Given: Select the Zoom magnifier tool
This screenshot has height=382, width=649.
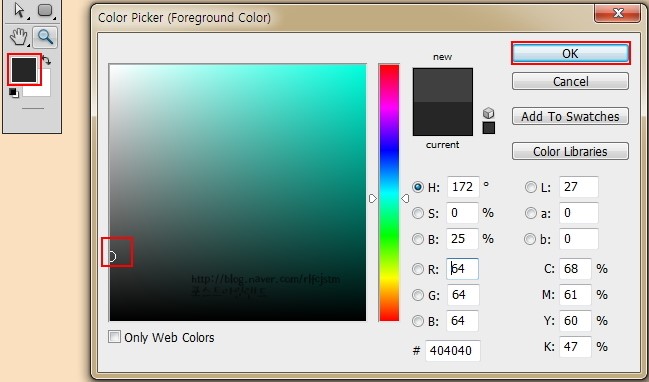Looking at the screenshot, I should tap(45, 37).
